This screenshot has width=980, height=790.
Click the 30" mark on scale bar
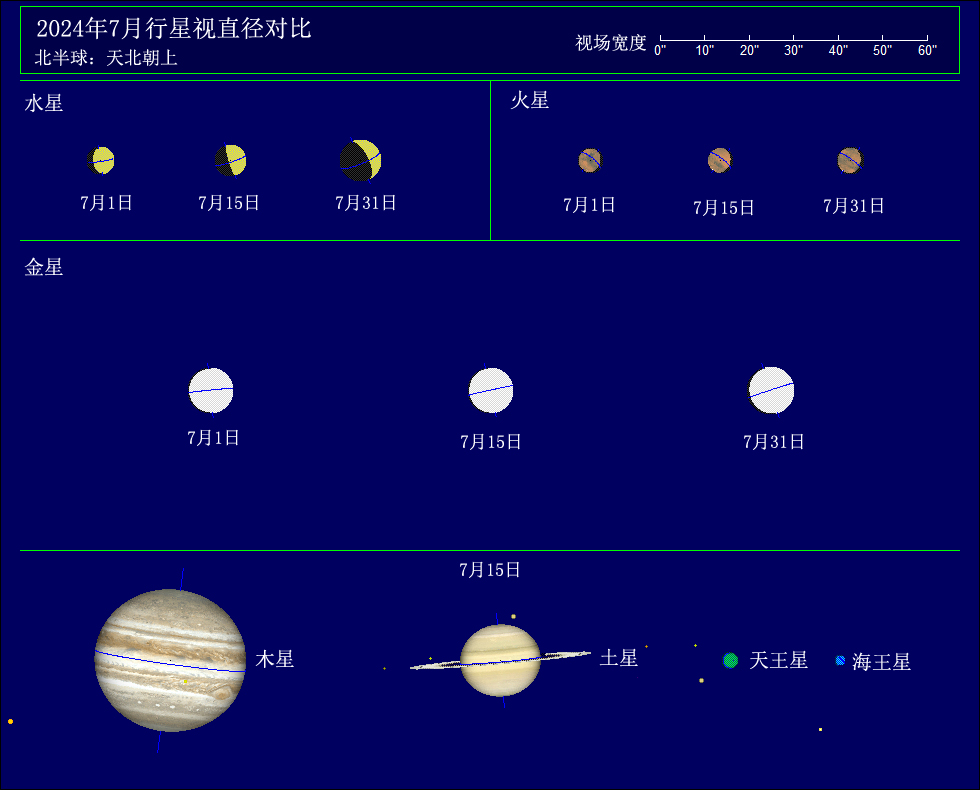[x=793, y=51]
